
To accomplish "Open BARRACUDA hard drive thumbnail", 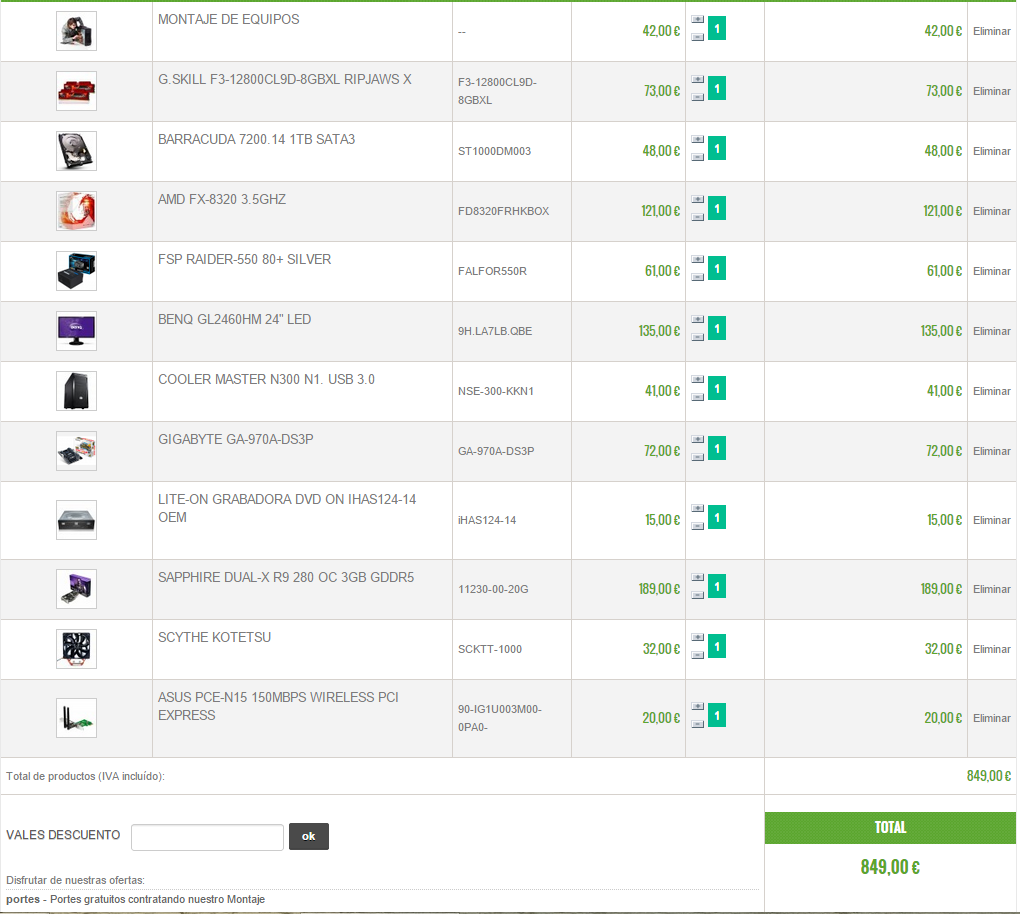I will pyautogui.click(x=76, y=150).
